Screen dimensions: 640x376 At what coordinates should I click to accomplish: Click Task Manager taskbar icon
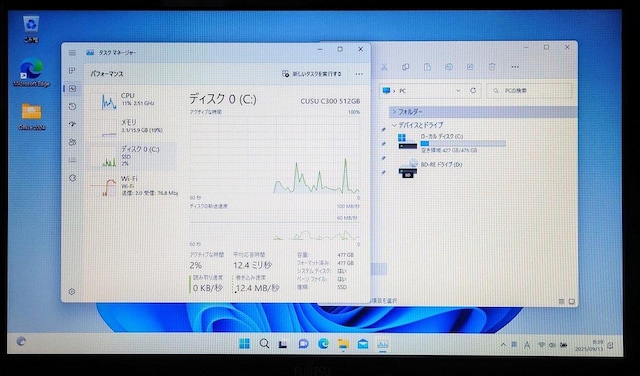[x=383, y=344]
